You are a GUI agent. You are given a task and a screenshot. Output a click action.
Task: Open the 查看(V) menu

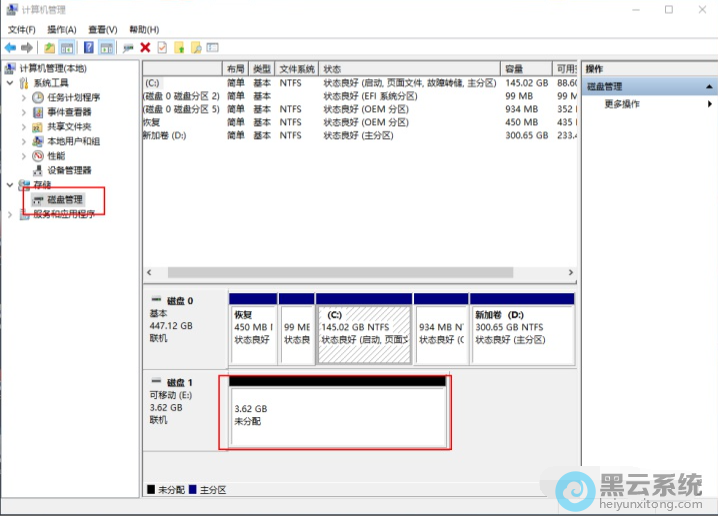pos(102,30)
